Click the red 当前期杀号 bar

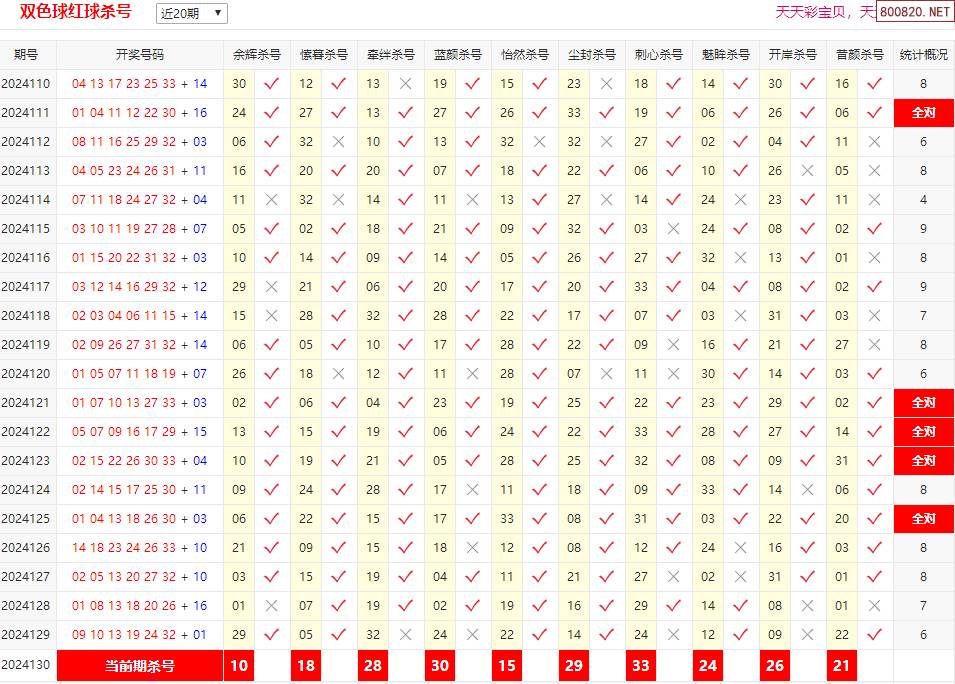[140, 666]
